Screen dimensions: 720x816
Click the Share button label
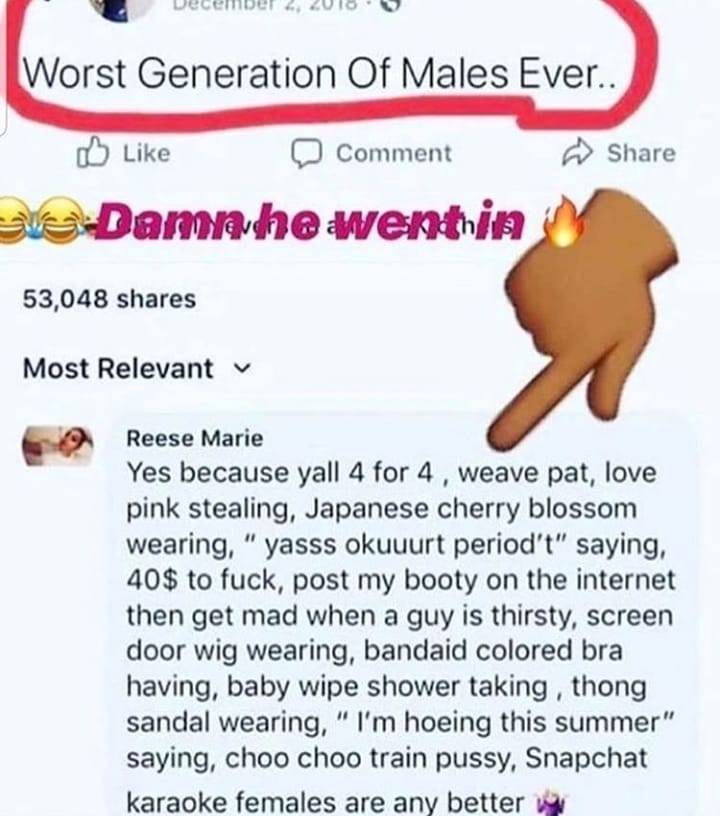tap(641, 153)
